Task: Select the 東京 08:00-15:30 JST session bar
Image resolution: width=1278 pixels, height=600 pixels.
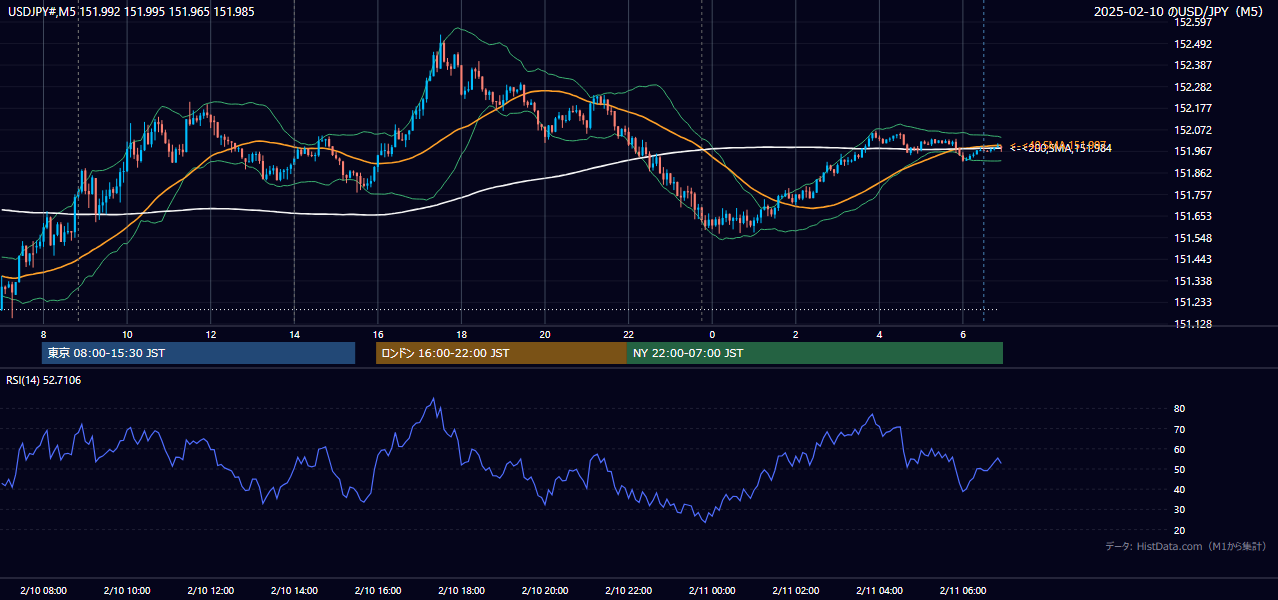Action: click(x=198, y=353)
